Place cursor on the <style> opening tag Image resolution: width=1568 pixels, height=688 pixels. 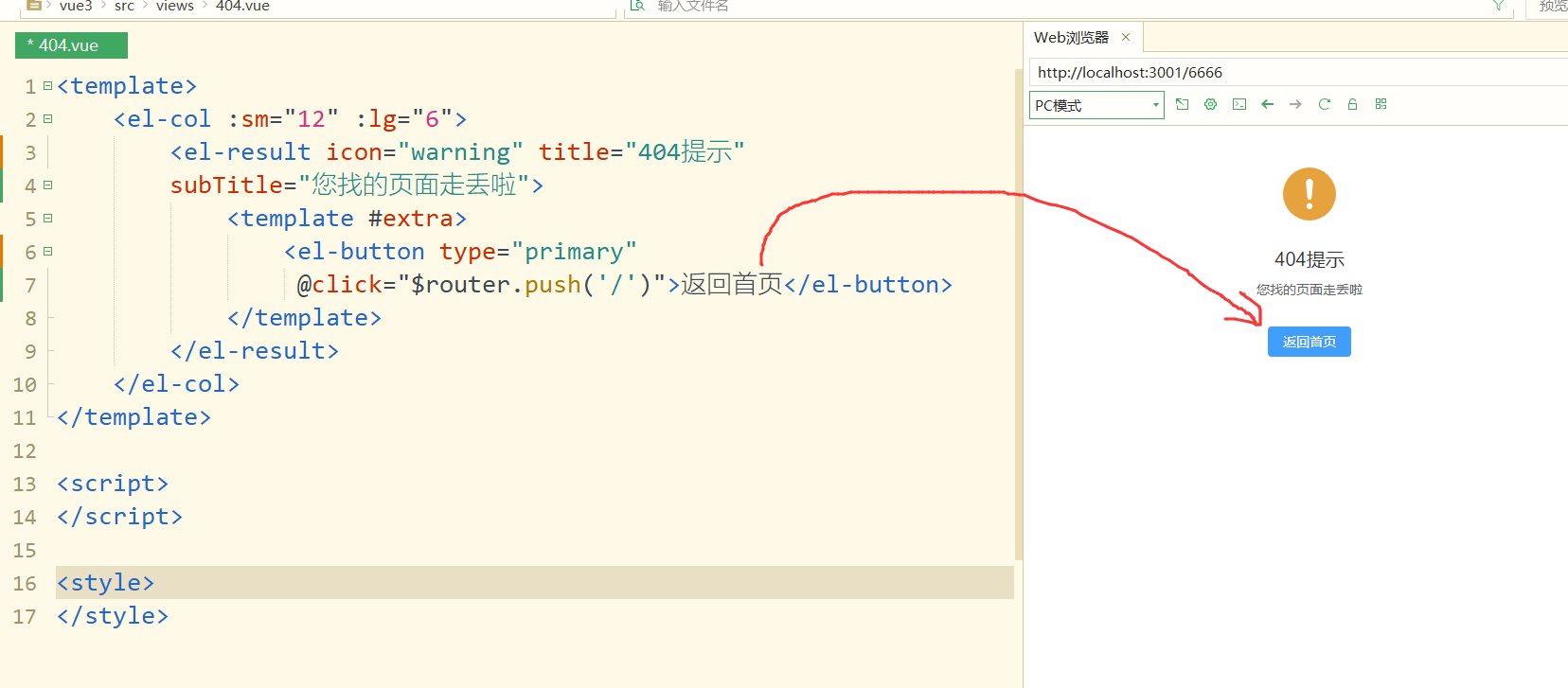[x=105, y=583]
